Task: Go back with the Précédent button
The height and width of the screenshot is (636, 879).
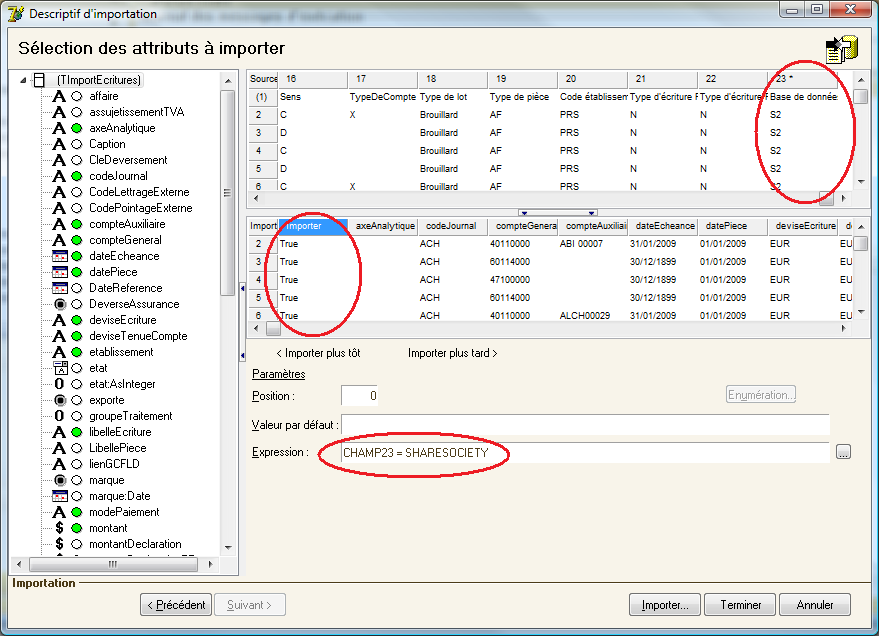Action: pos(176,605)
